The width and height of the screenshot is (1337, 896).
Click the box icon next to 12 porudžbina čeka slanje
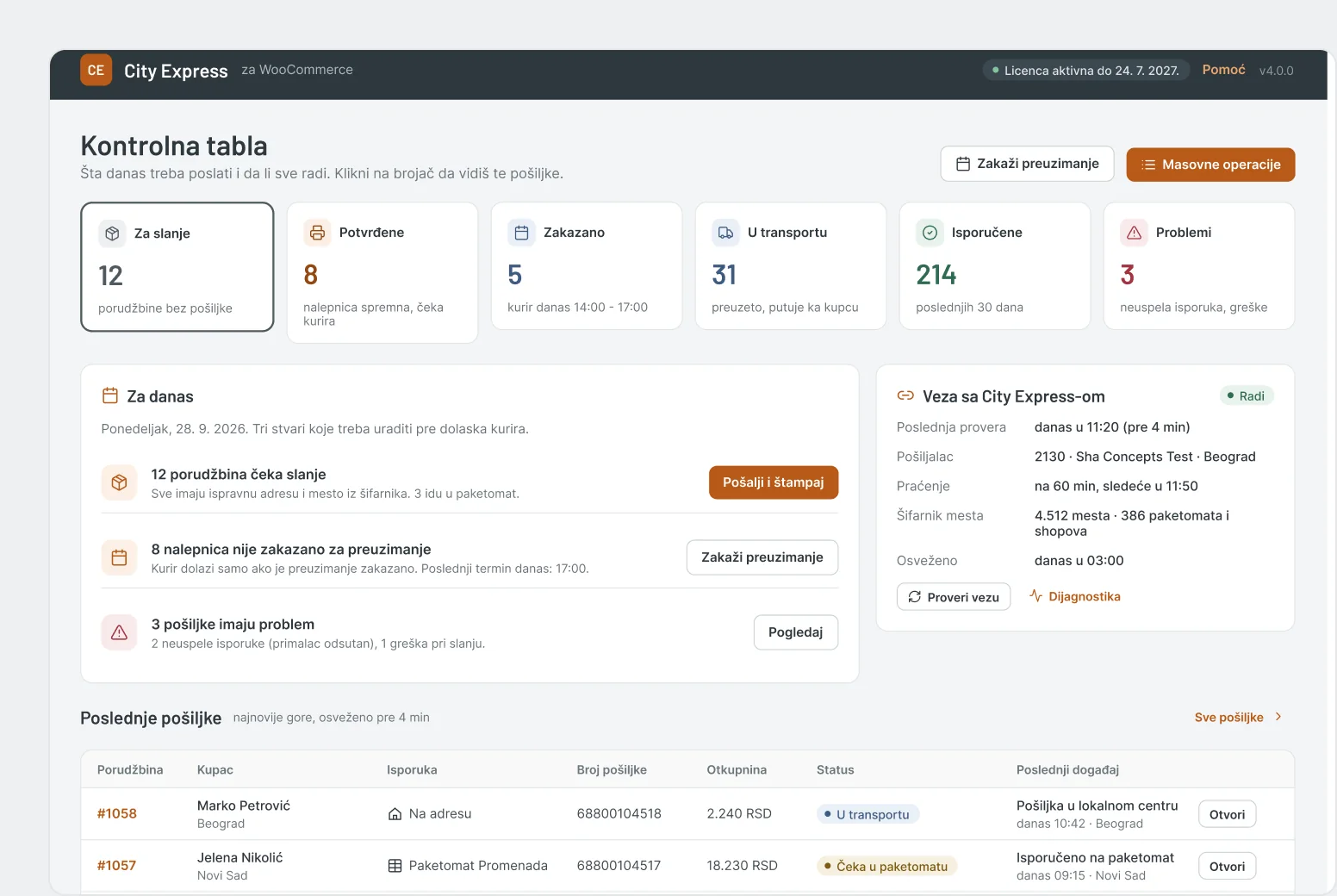coord(119,482)
